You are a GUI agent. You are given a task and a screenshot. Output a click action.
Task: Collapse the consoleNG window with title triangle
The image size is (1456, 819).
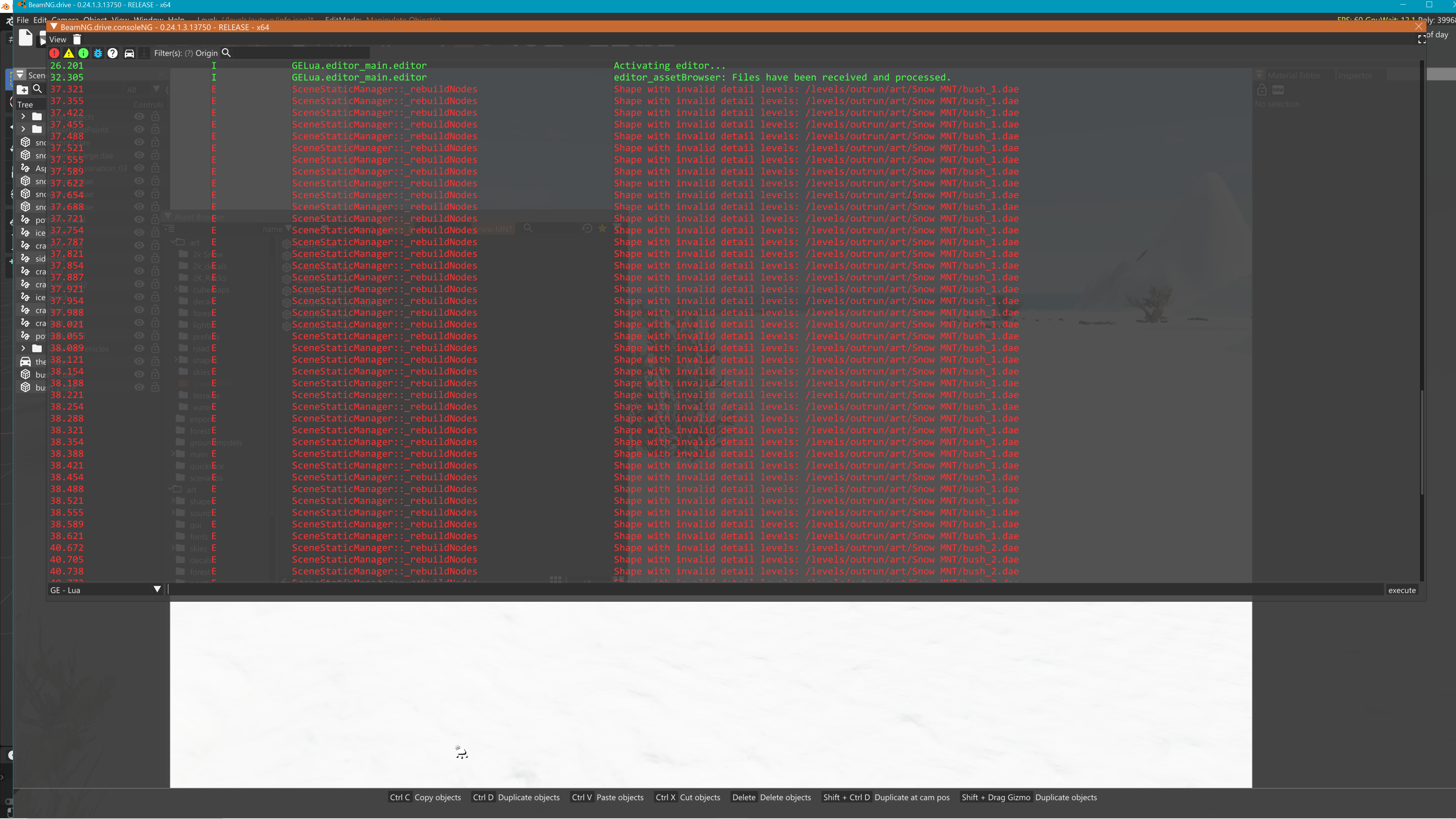coord(54,27)
